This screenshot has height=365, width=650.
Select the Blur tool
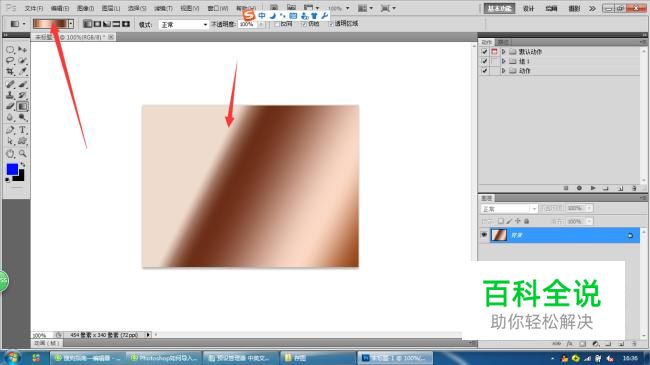coord(10,117)
